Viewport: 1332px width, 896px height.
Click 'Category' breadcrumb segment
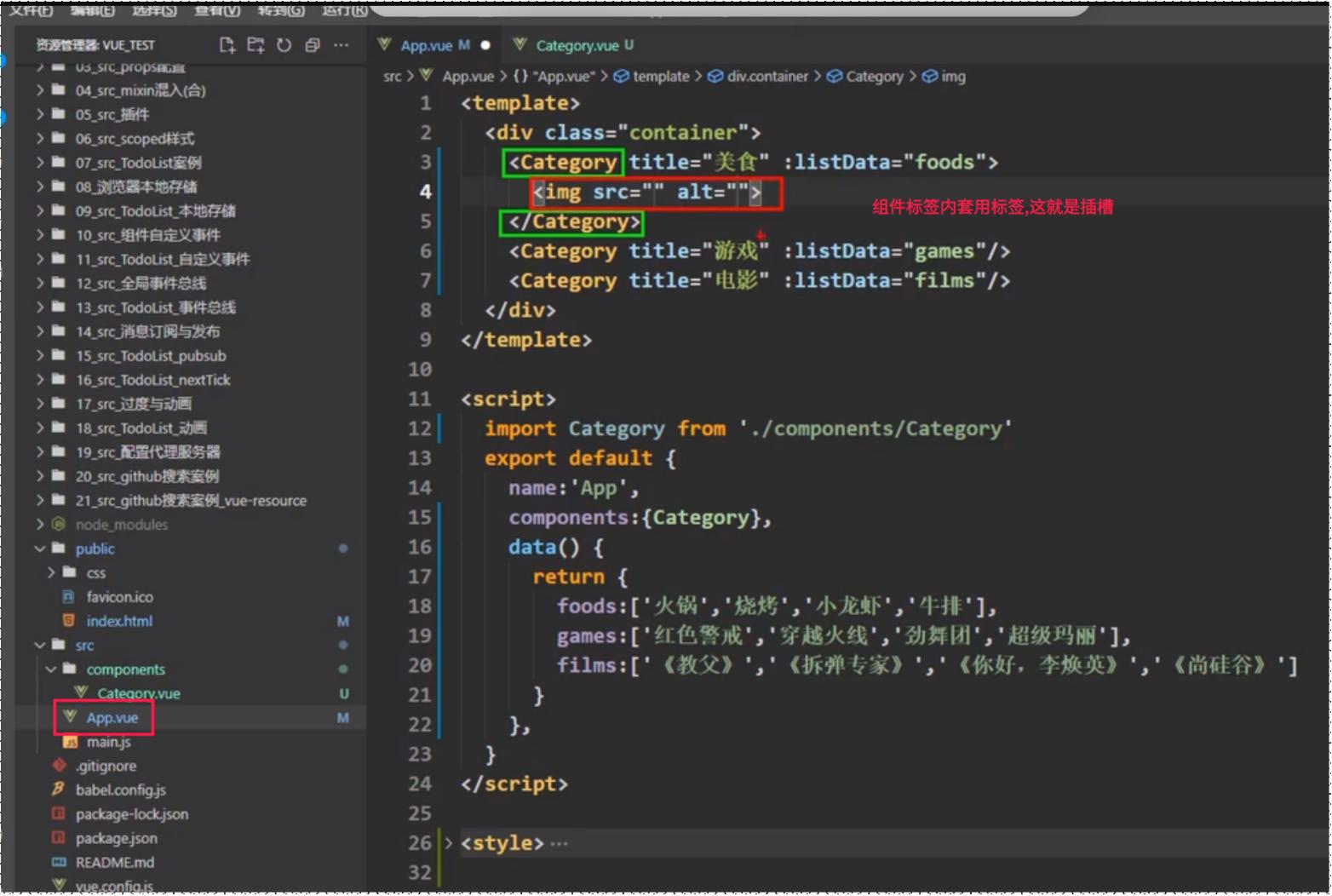tap(875, 77)
